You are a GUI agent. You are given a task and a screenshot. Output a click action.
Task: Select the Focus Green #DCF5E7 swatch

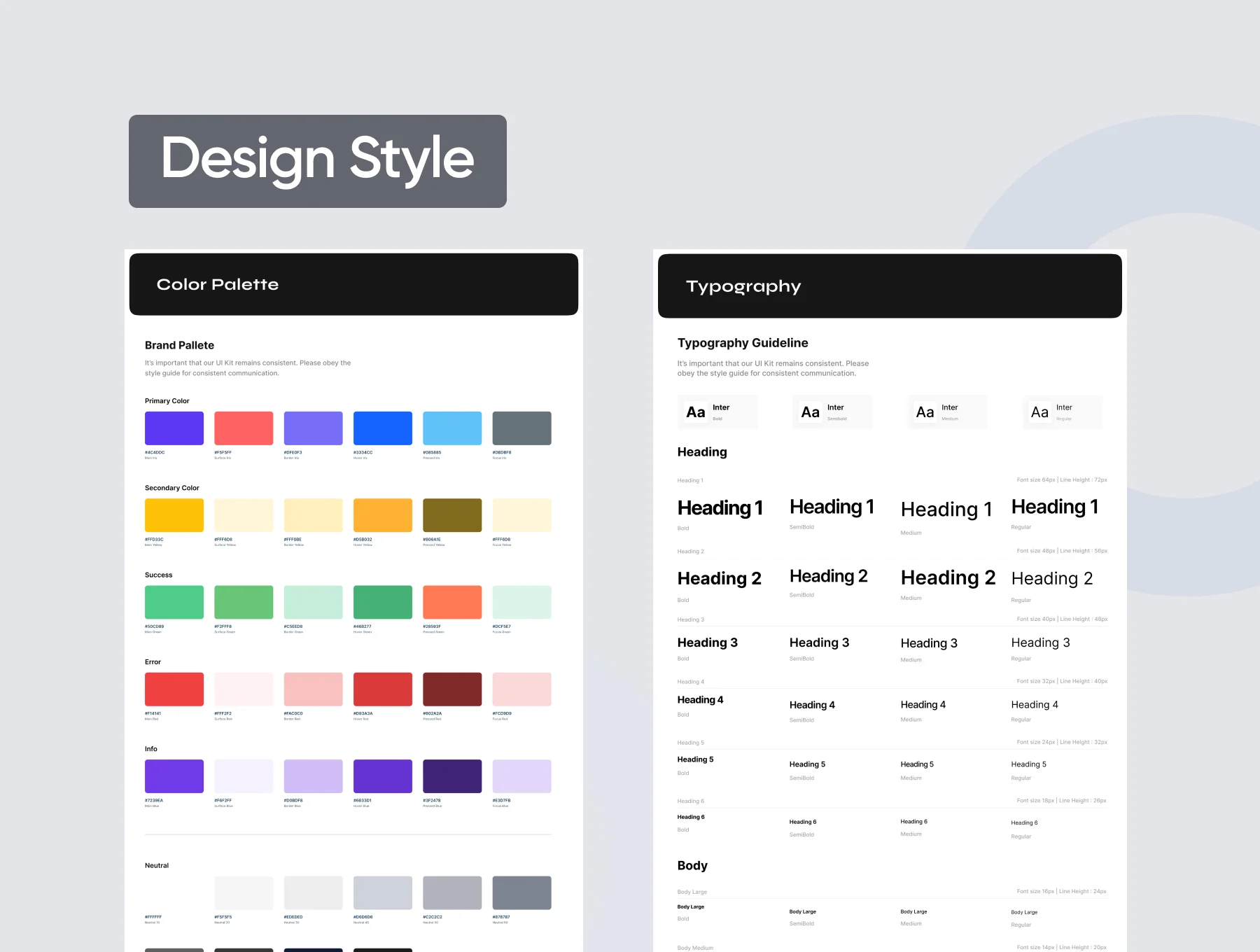pyautogui.click(x=522, y=602)
